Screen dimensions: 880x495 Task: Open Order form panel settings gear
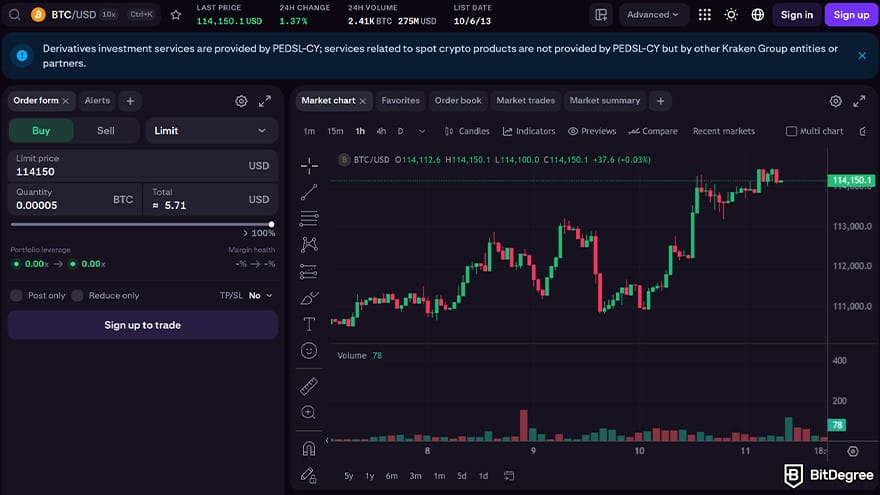241,101
